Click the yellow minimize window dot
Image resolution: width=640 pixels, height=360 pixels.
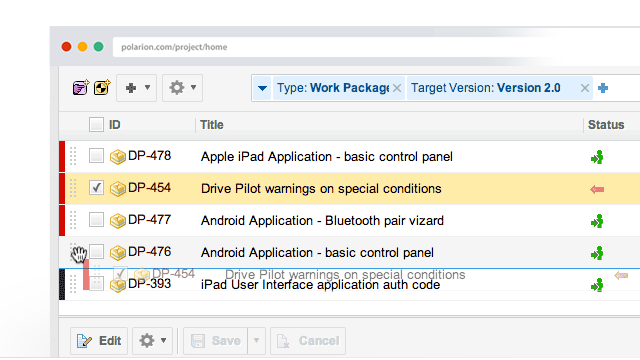(82, 47)
